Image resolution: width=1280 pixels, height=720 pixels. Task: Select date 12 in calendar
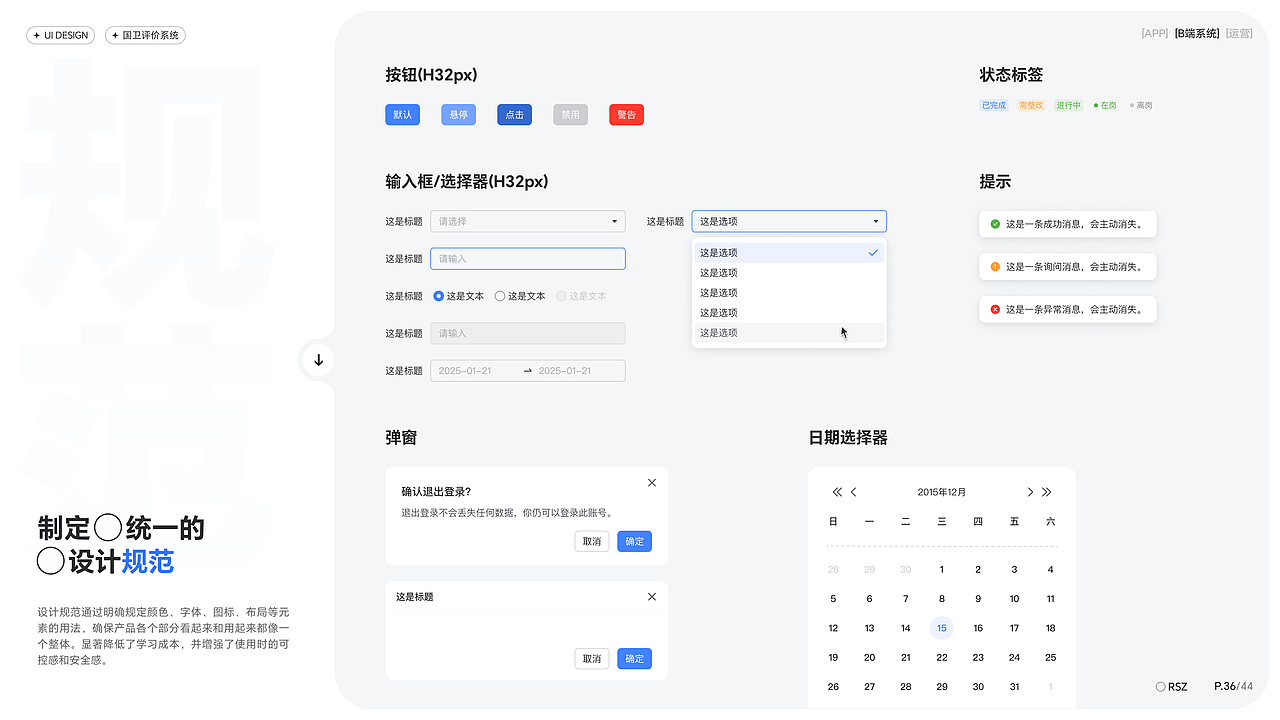point(833,628)
